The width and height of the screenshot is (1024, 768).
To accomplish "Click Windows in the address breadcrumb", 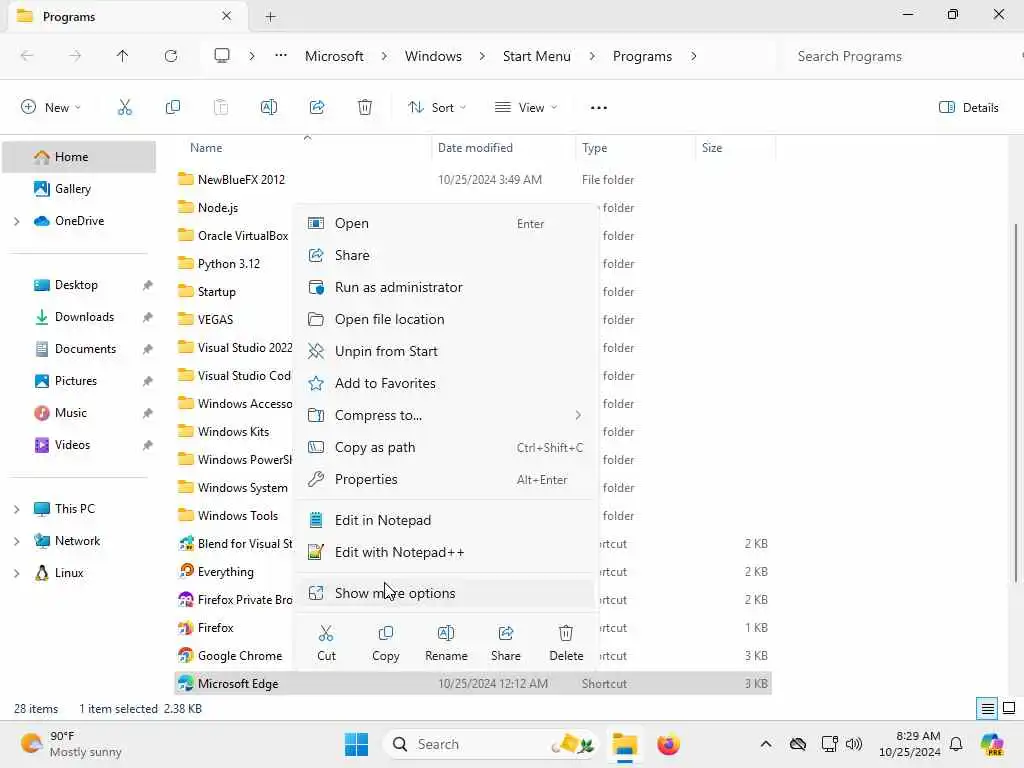I will (433, 56).
